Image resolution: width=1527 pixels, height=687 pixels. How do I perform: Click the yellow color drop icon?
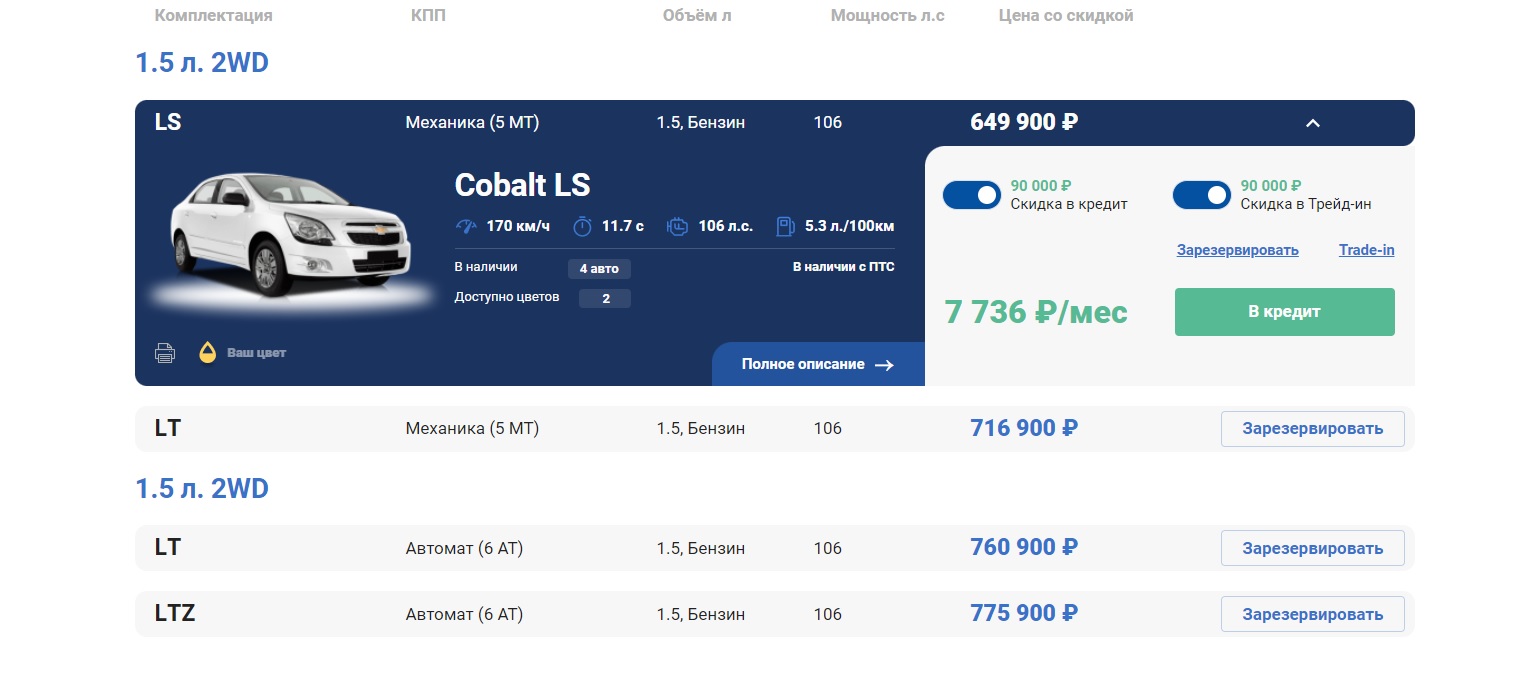pyautogui.click(x=208, y=352)
